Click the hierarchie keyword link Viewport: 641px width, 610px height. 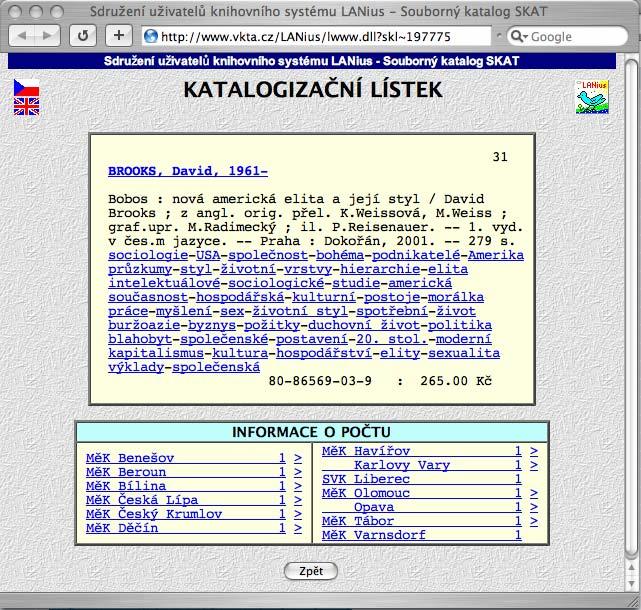tap(380, 269)
